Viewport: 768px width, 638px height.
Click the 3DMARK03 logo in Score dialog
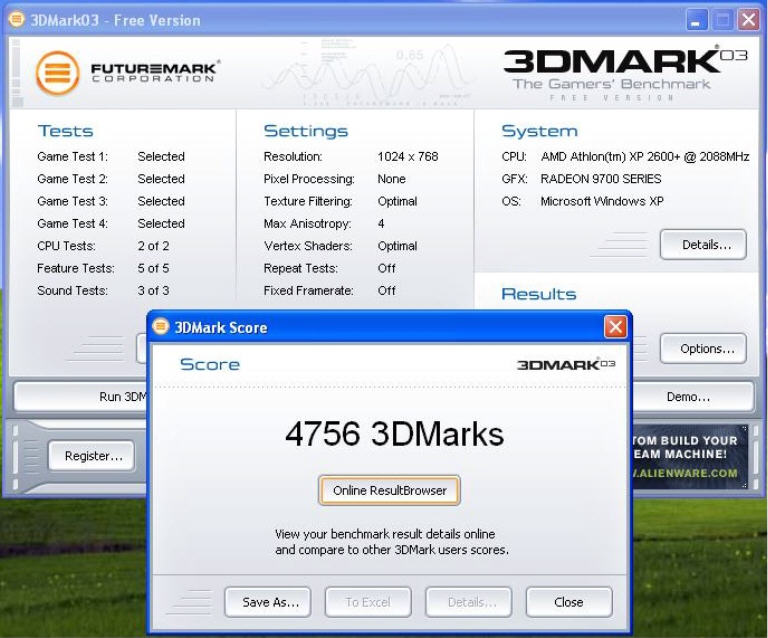[x=566, y=364]
